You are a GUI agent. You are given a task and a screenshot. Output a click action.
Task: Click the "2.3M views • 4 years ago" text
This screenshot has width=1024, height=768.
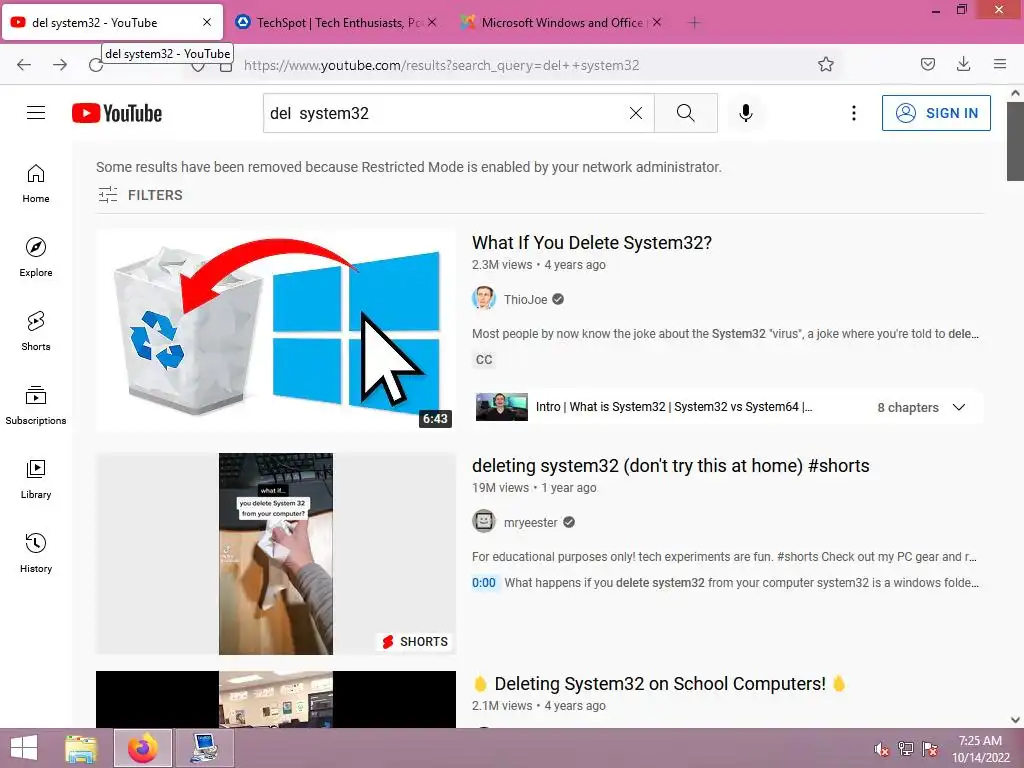(539, 264)
